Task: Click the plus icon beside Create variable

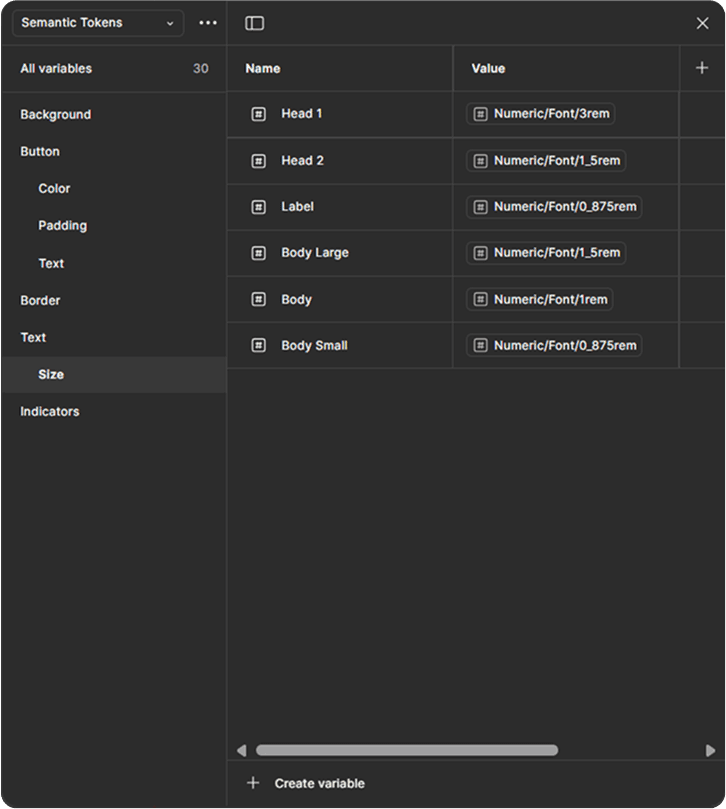Action: pos(253,783)
